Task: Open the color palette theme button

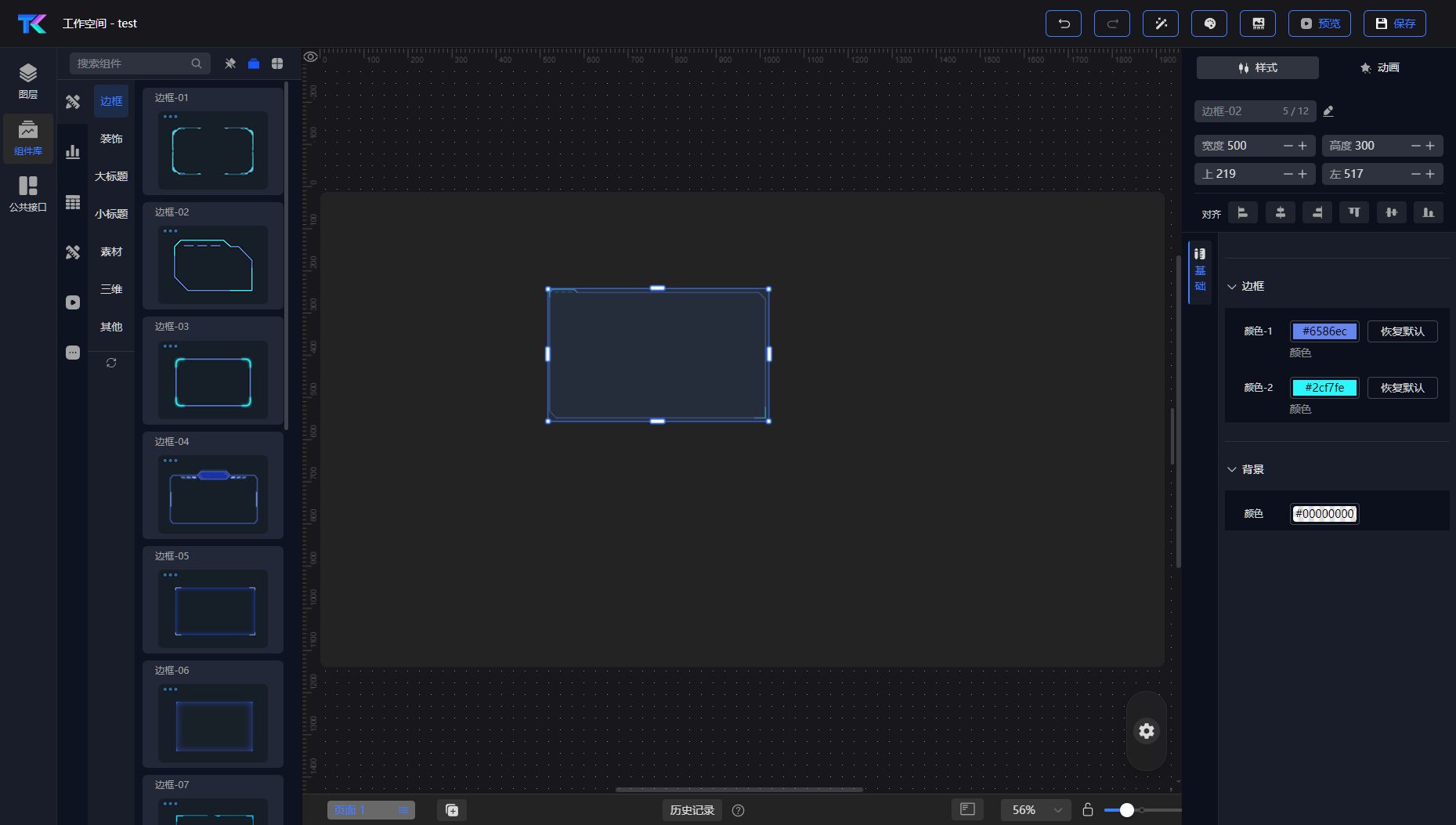Action: (x=1209, y=24)
